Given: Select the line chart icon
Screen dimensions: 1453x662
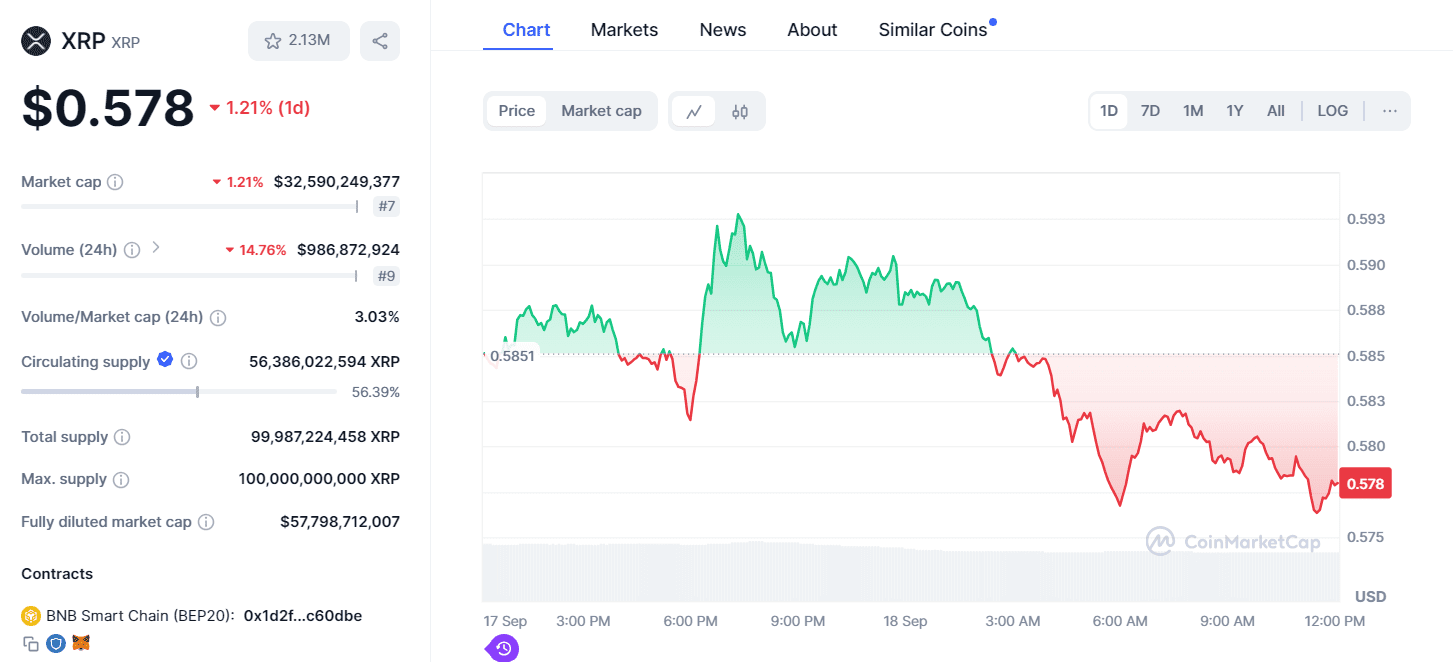Looking at the screenshot, I should [x=695, y=110].
